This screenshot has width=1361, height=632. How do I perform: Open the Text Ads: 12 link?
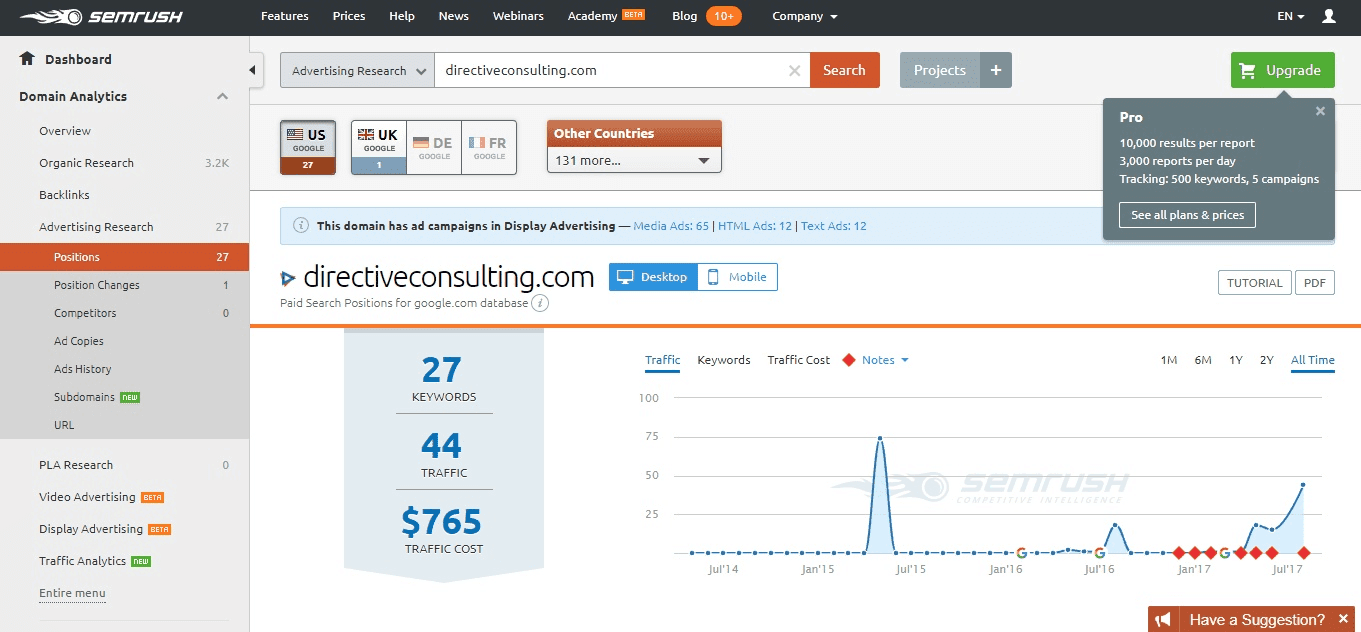pyautogui.click(x=834, y=226)
